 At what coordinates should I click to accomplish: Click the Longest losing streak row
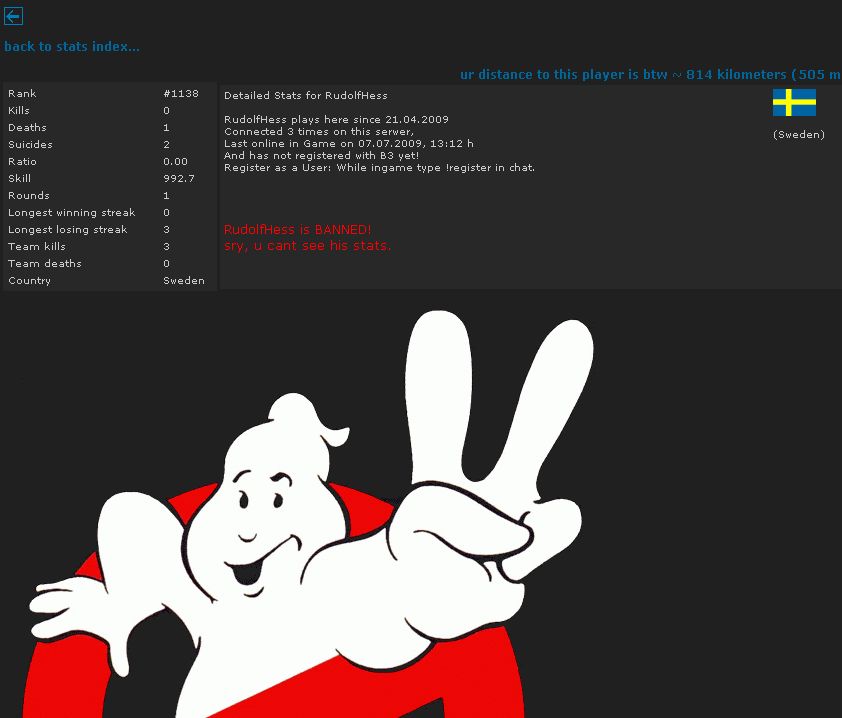tap(108, 229)
